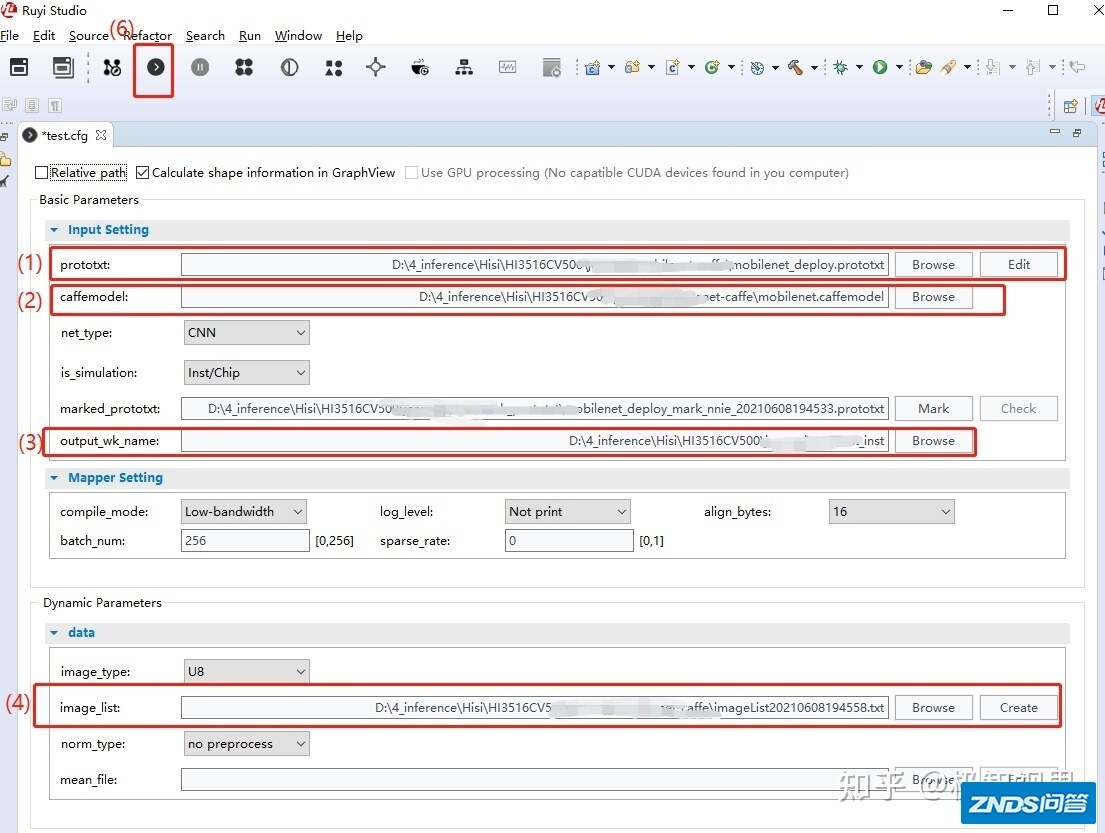
Task: Click Browse for the prototxt field
Action: tap(934, 265)
